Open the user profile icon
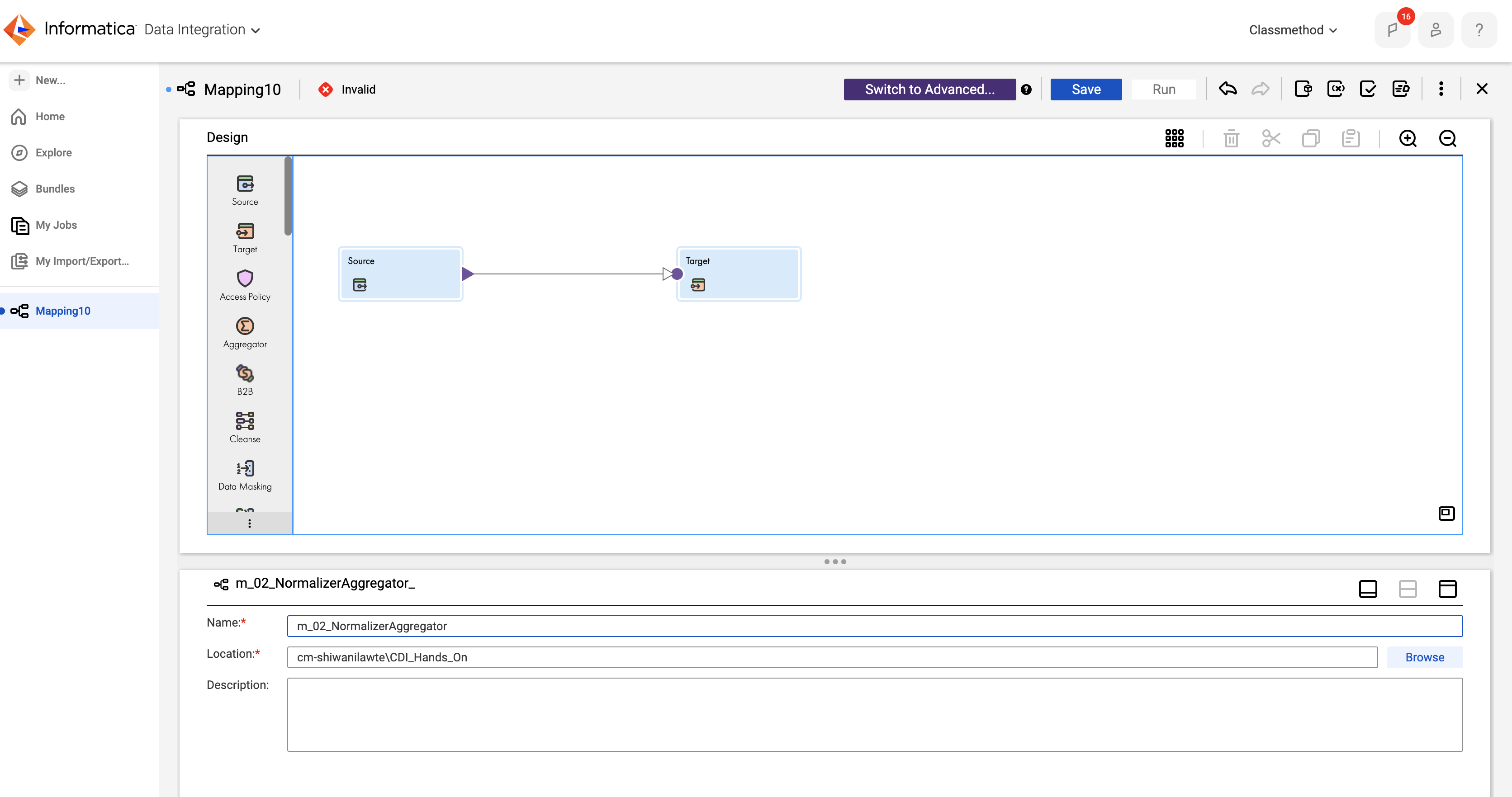 click(x=1435, y=30)
